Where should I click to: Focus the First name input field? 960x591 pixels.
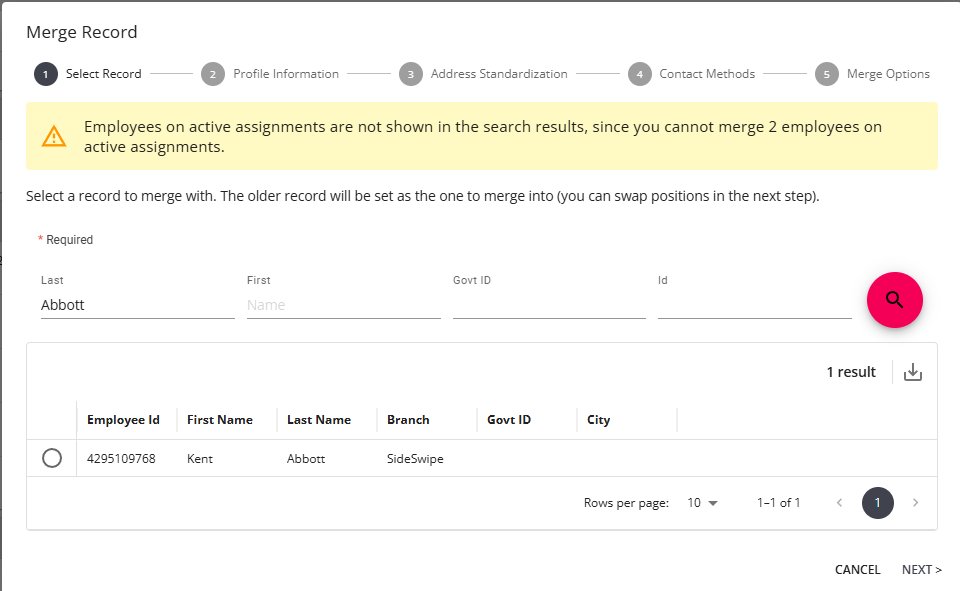(x=343, y=305)
